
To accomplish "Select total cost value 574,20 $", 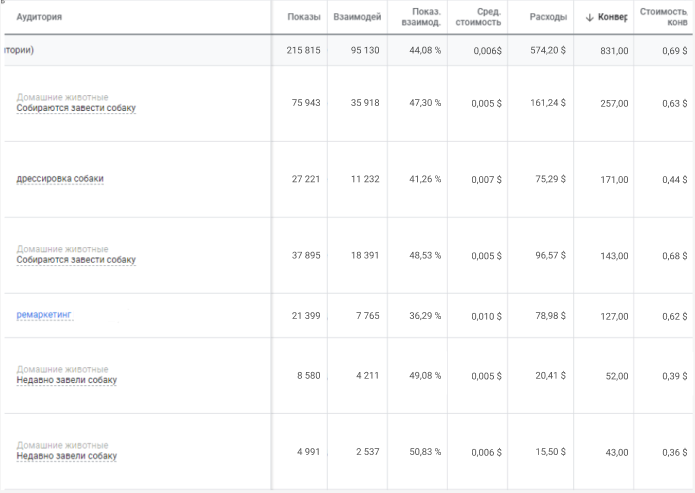I will (x=548, y=50).
